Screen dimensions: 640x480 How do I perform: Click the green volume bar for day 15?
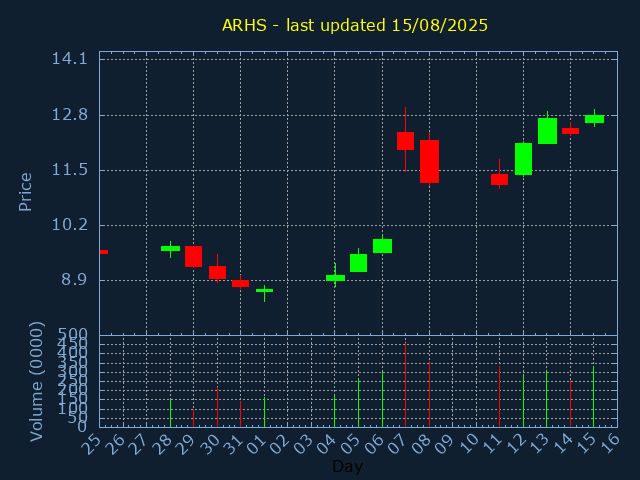coord(593,397)
